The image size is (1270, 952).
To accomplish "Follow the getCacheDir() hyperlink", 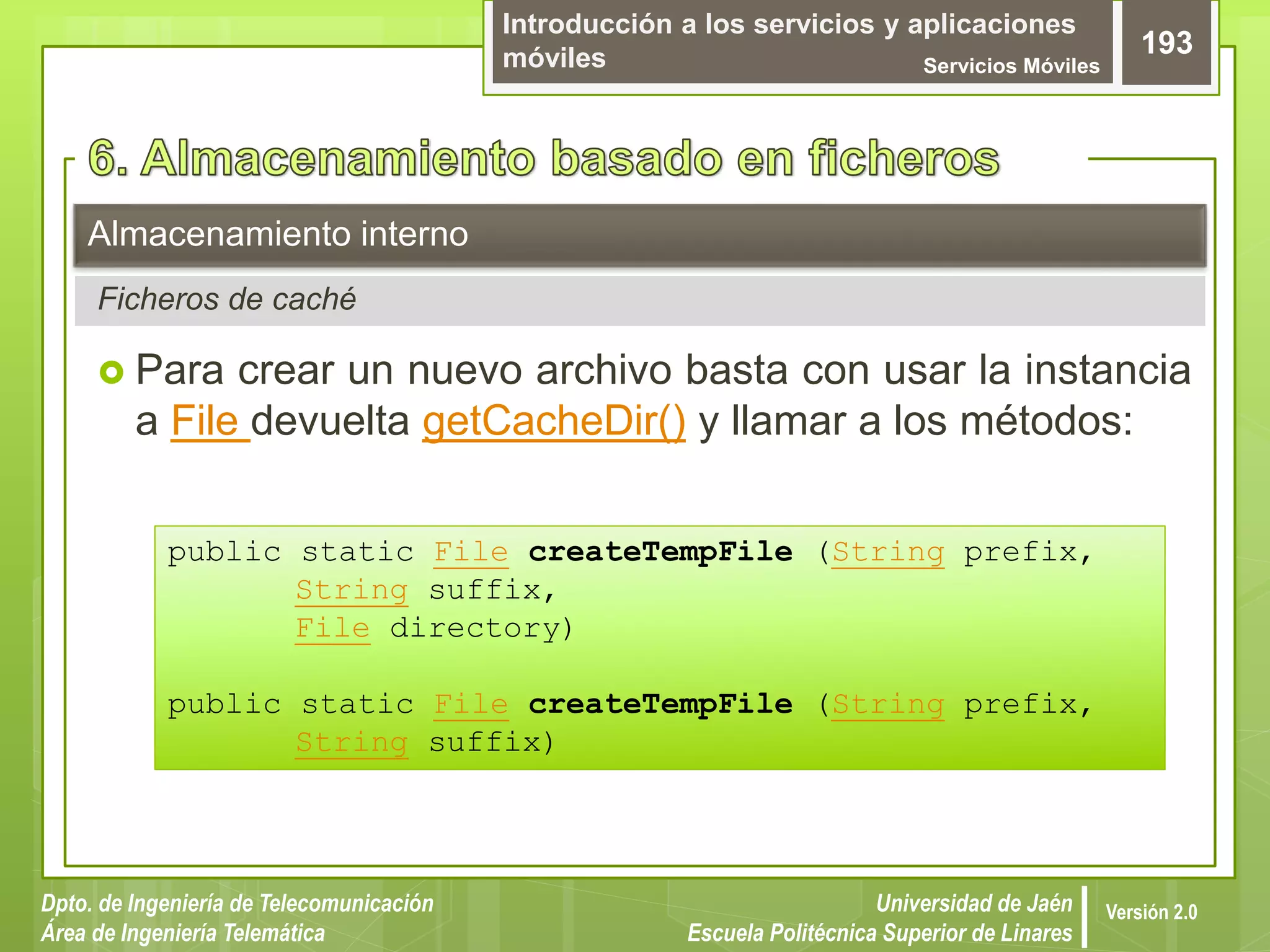I will click(x=554, y=423).
